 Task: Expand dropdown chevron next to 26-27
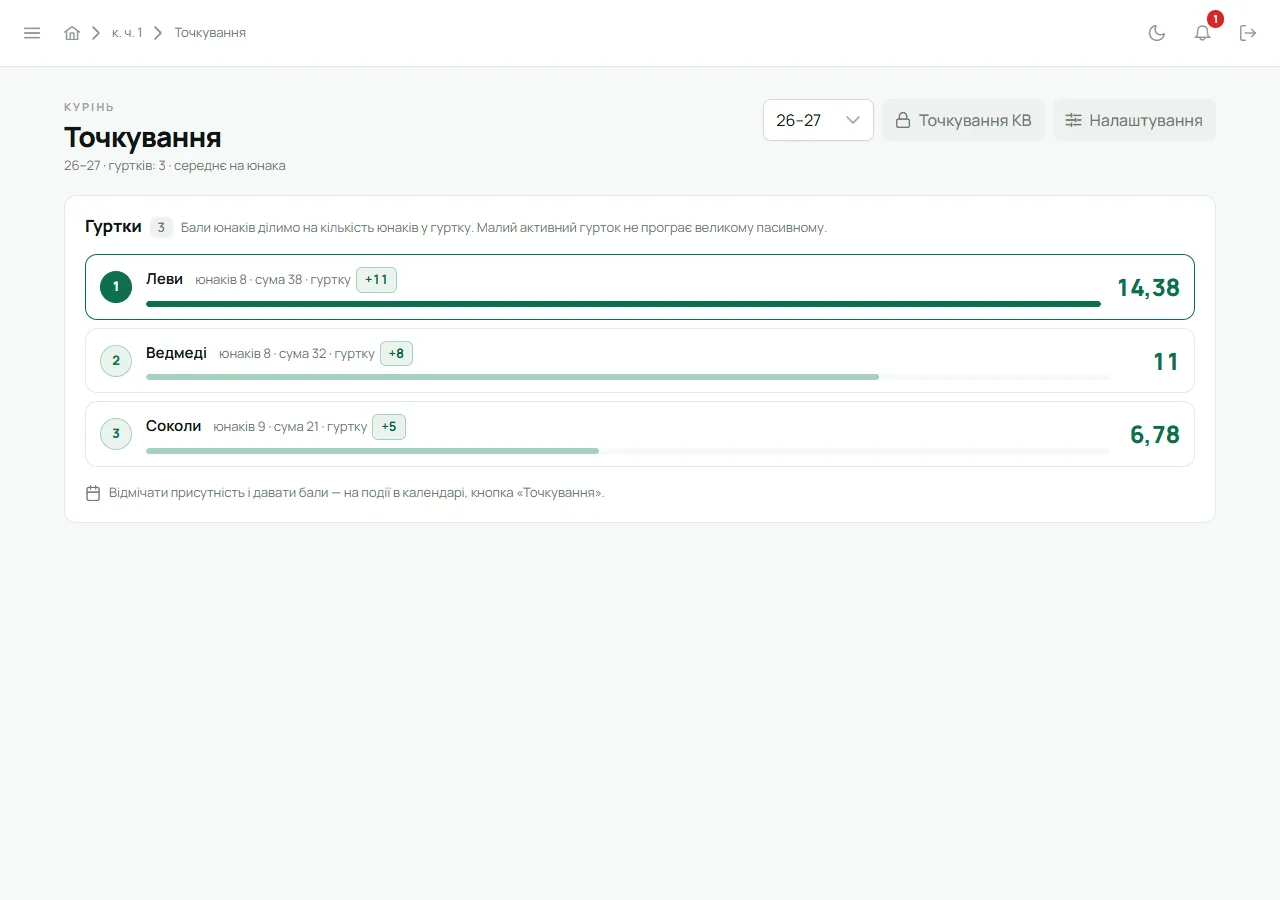coord(853,120)
